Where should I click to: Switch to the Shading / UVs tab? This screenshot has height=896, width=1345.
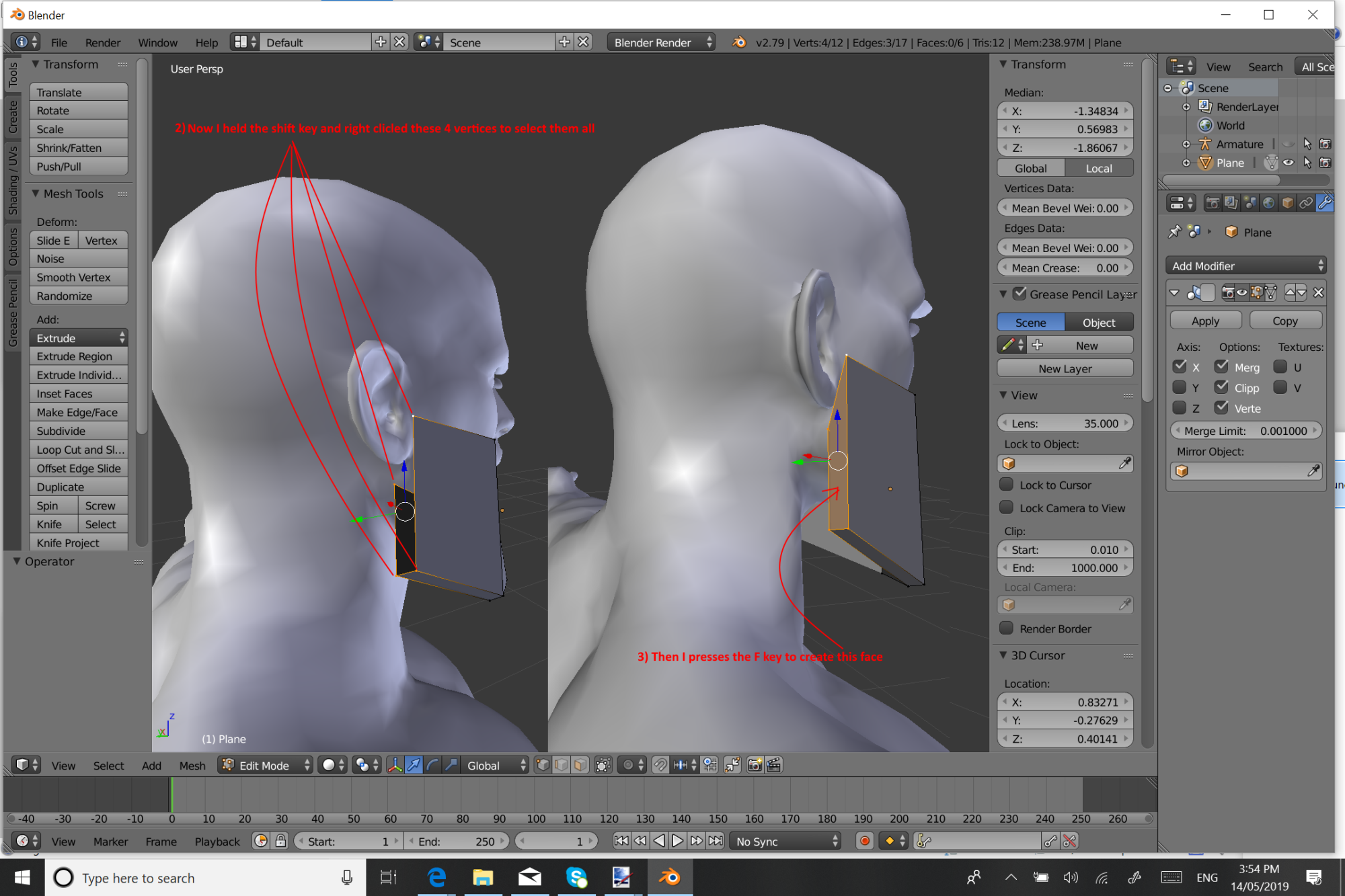click(x=13, y=180)
